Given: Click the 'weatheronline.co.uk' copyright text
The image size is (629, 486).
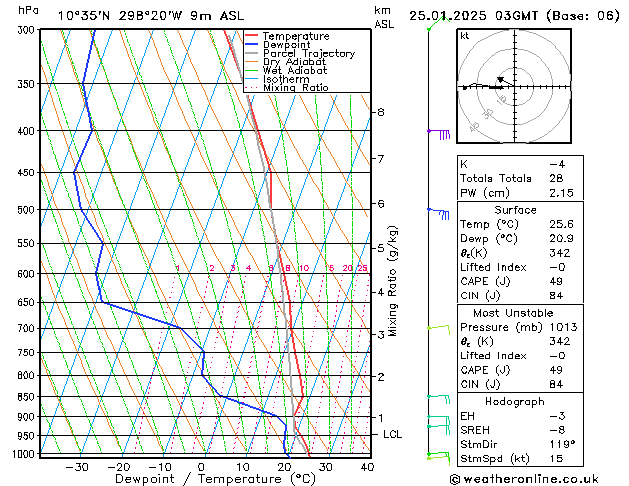Looking at the screenshot, I should [524, 479].
